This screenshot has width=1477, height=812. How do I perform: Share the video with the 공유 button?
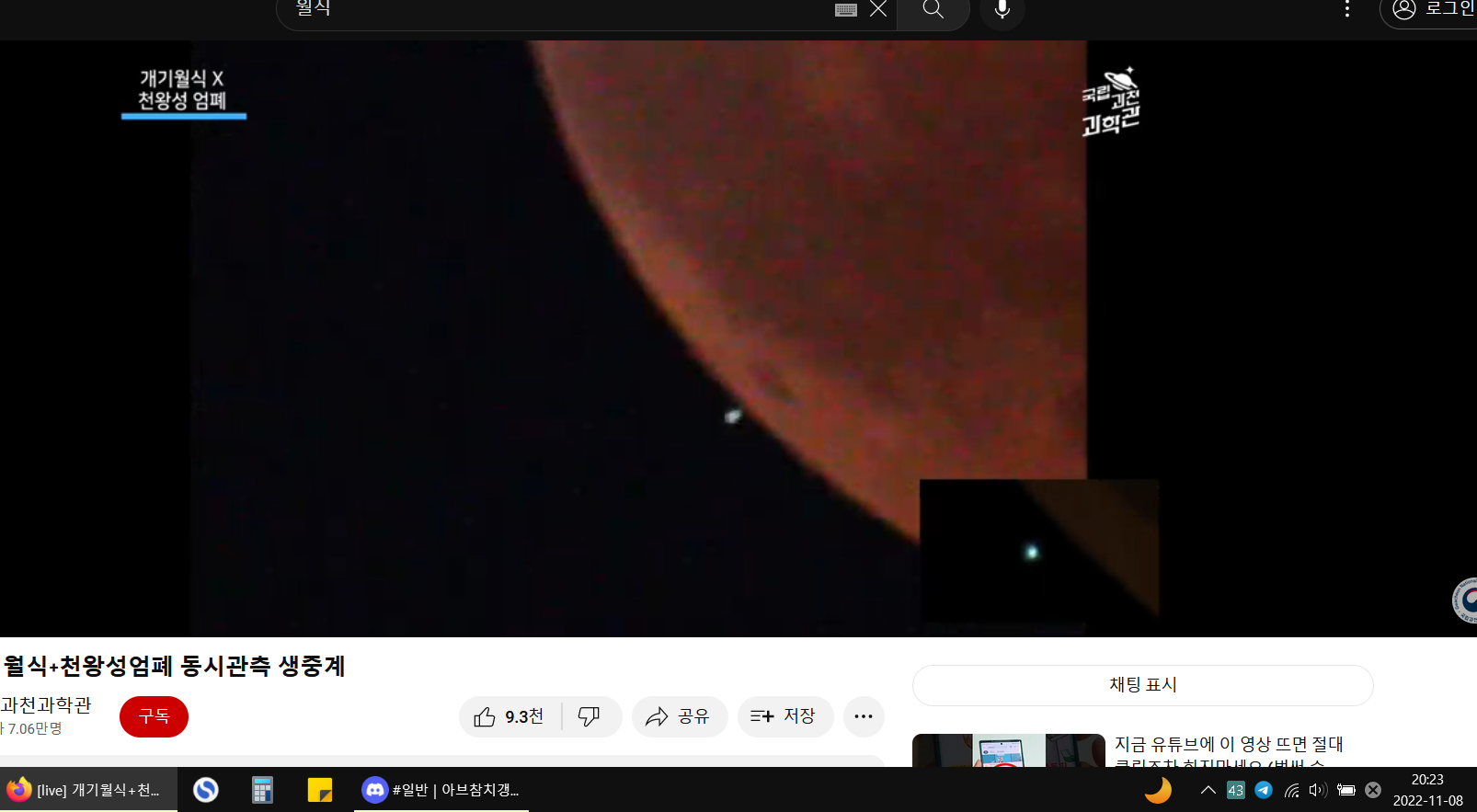click(x=679, y=717)
